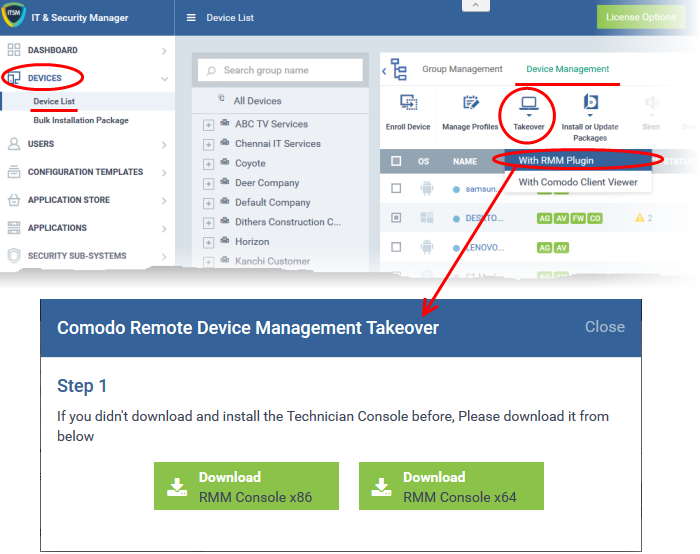The image size is (700, 554).
Task: Open the Device List submenu item
Action: pyautogui.click(x=54, y=101)
